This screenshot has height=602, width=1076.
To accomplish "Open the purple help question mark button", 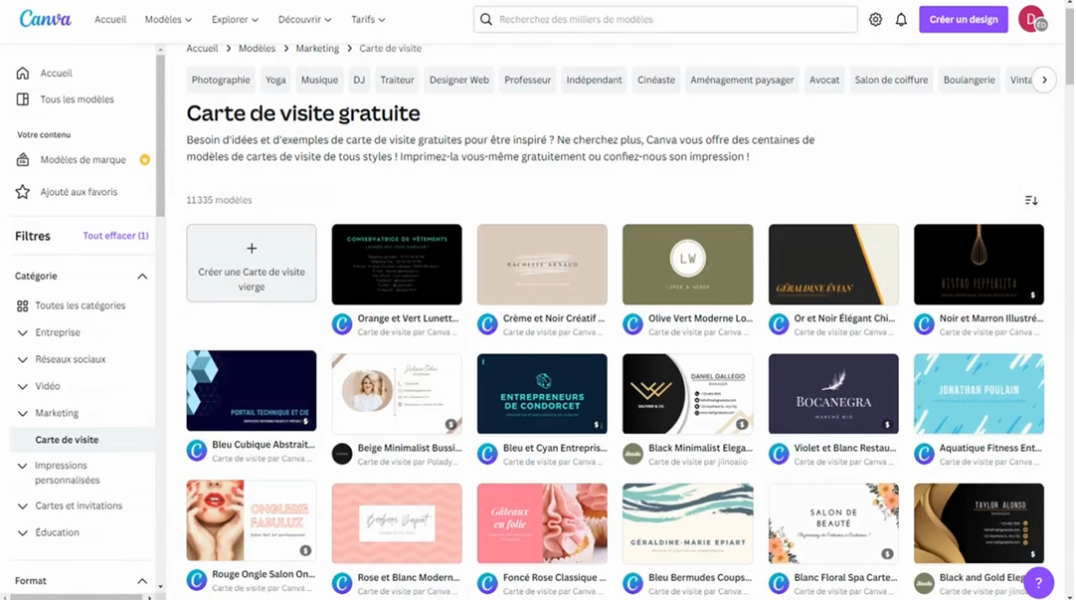I will (1038, 582).
